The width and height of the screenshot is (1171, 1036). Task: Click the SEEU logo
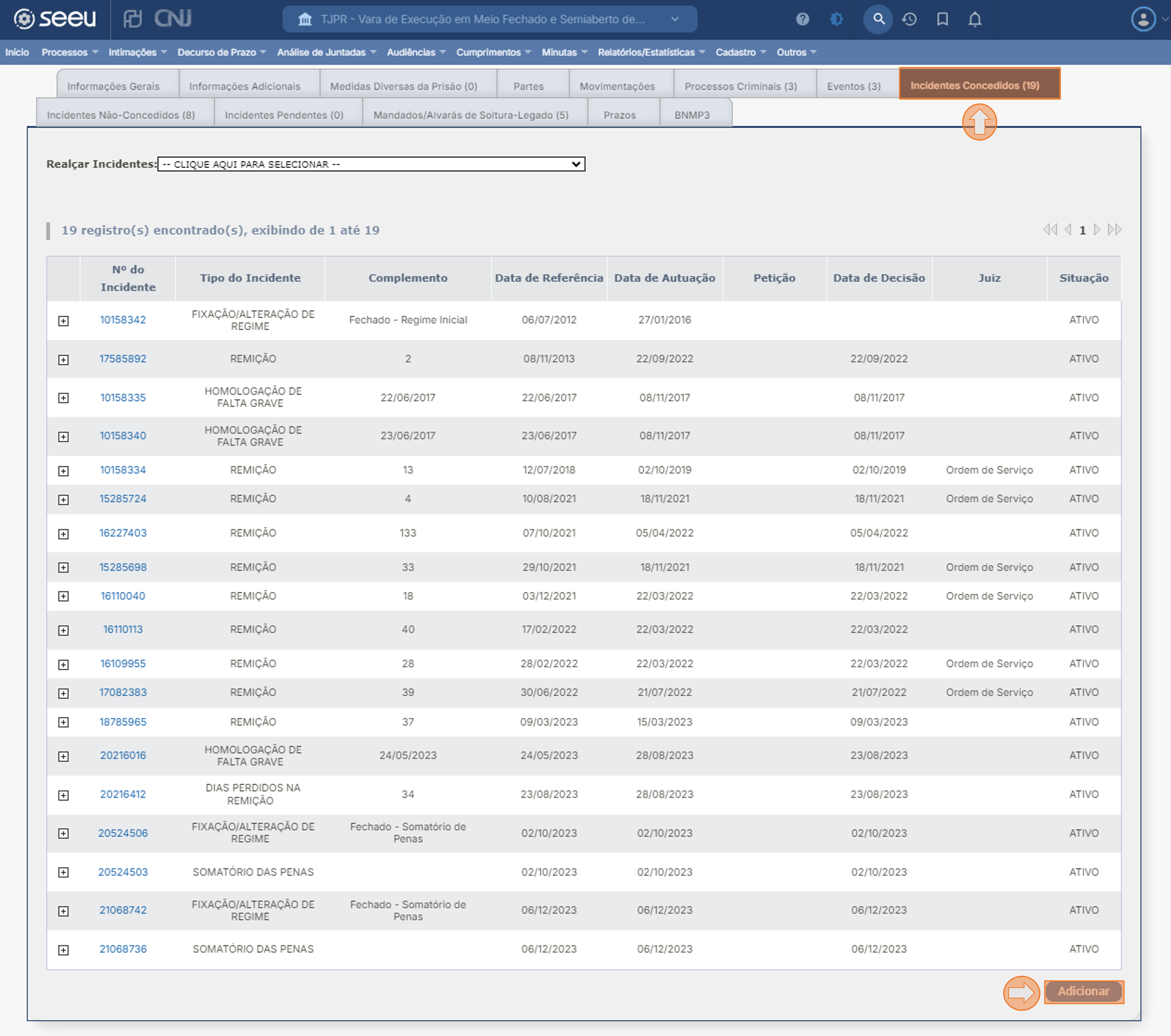tap(55, 19)
